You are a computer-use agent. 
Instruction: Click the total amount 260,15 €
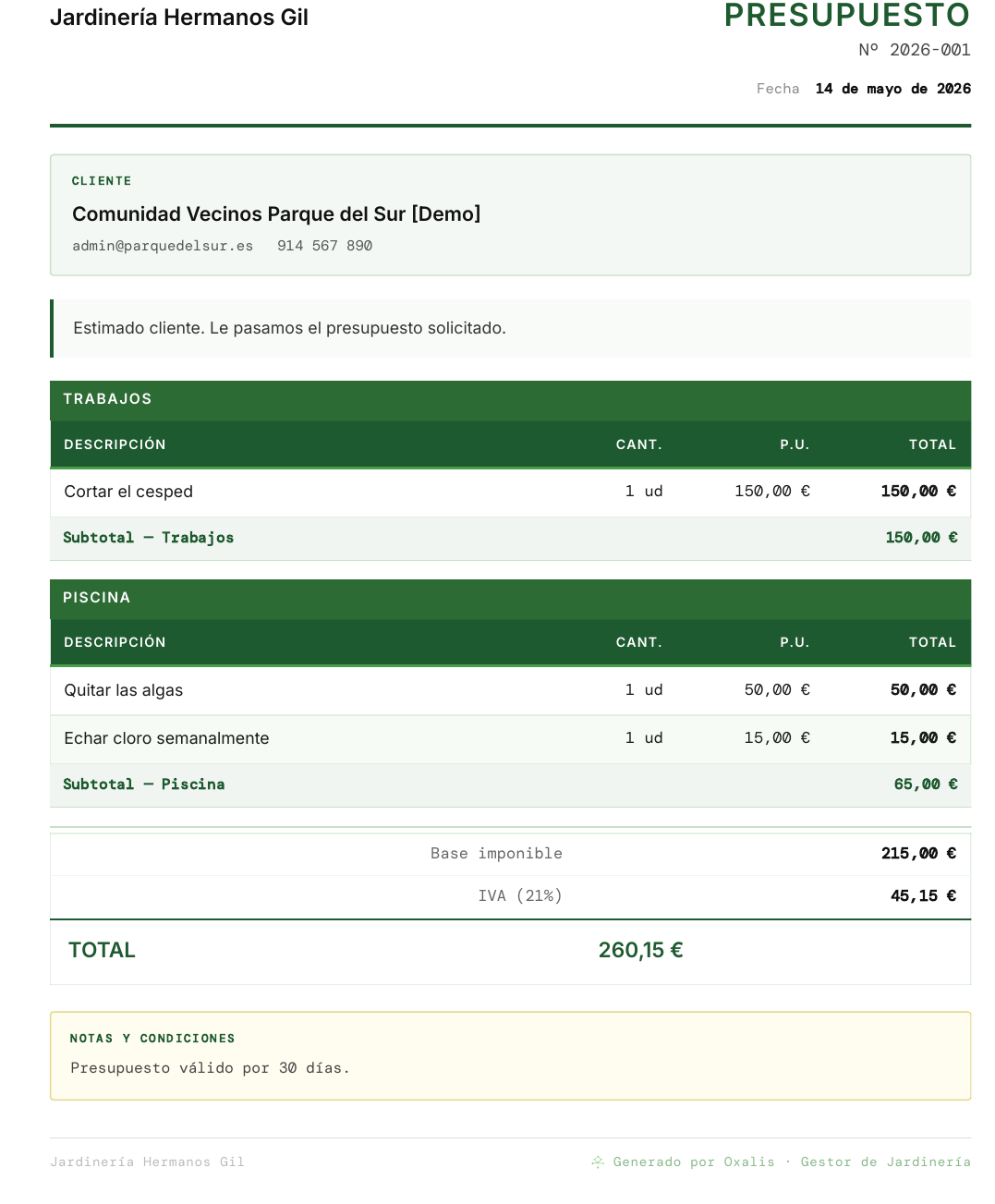coord(640,950)
